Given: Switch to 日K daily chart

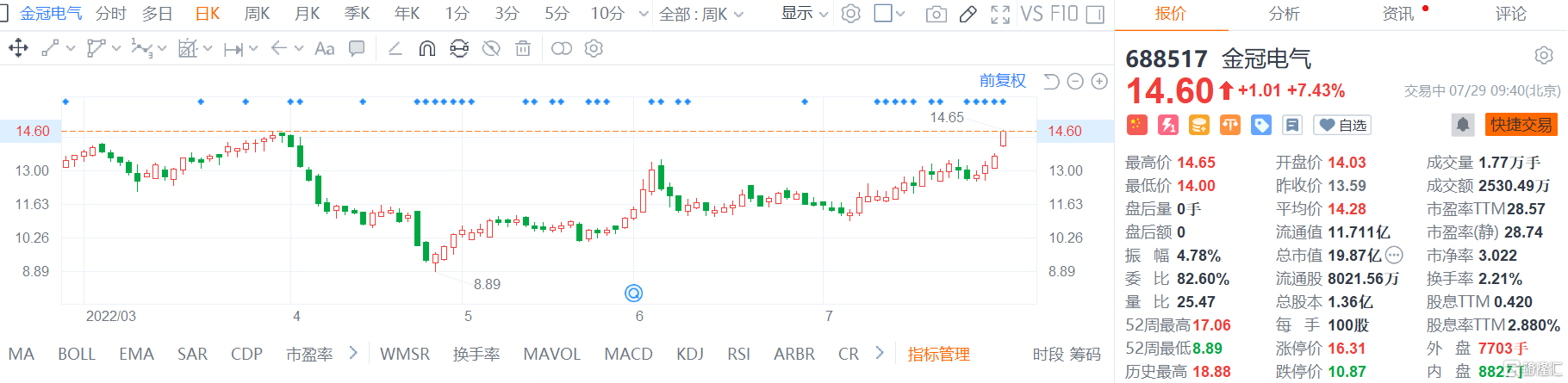Looking at the screenshot, I should click(208, 14).
